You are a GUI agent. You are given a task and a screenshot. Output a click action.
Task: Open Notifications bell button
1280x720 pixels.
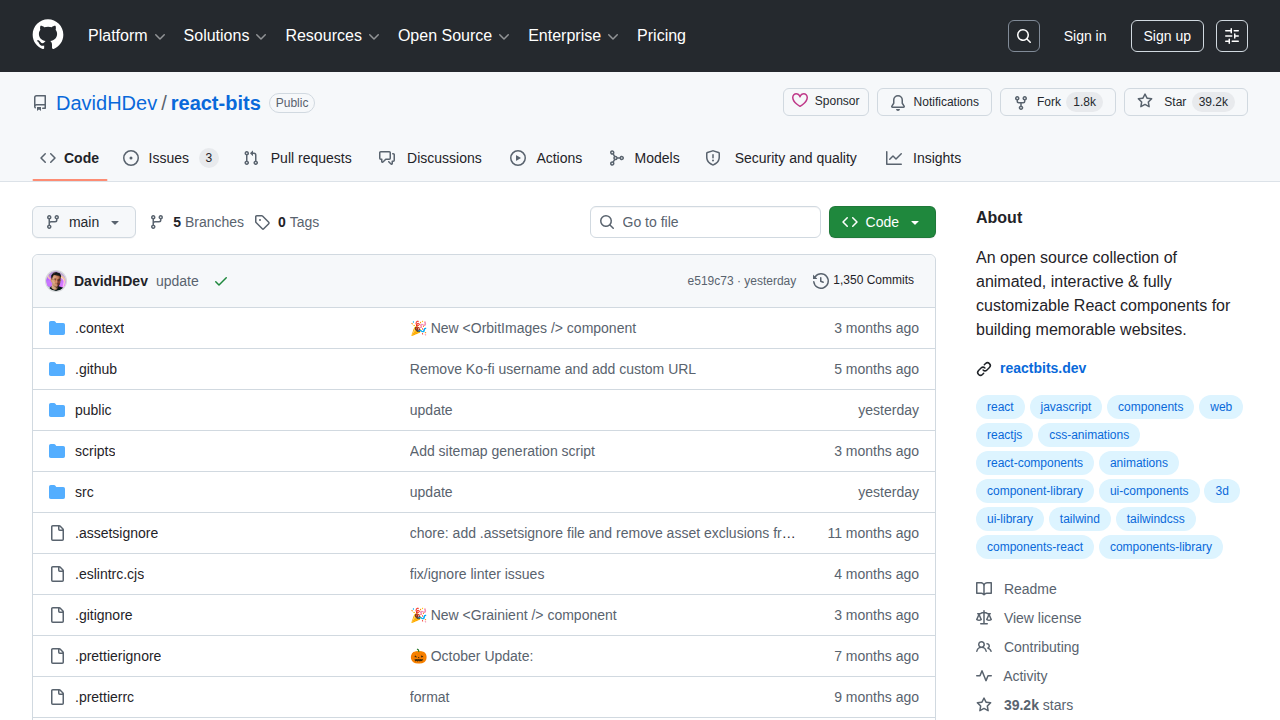pyautogui.click(x=934, y=102)
